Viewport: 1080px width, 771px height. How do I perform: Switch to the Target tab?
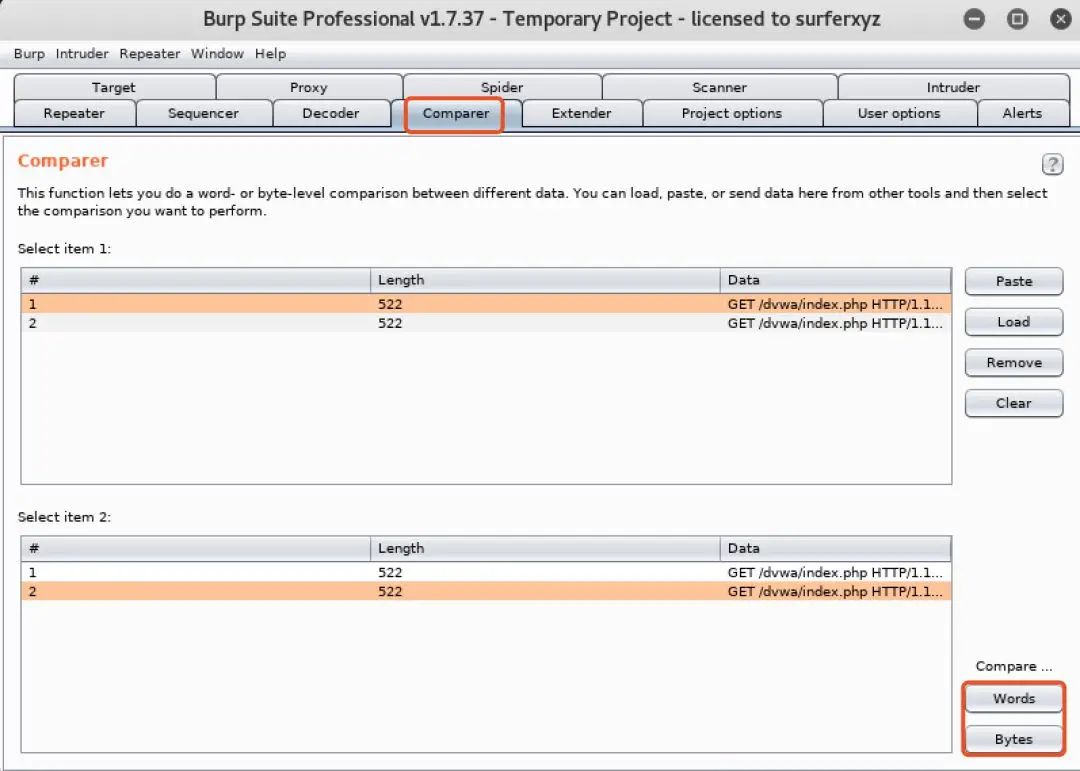[114, 88]
